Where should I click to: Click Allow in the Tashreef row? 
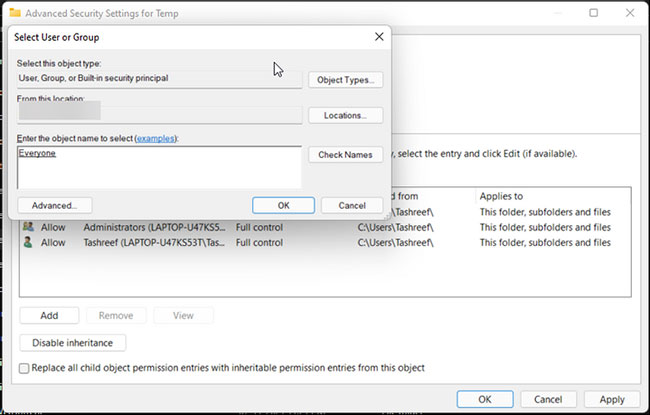53,243
